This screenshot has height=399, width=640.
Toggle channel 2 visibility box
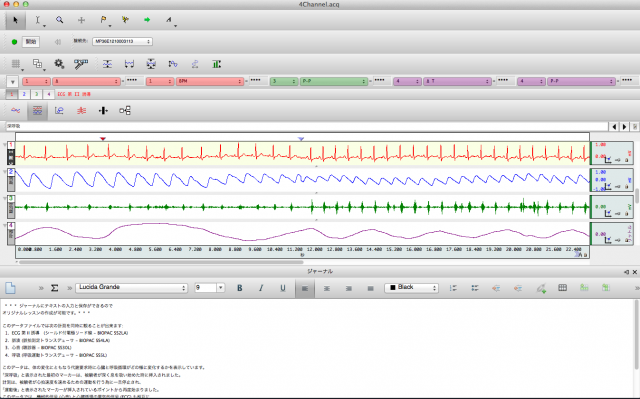pos(24,94)
